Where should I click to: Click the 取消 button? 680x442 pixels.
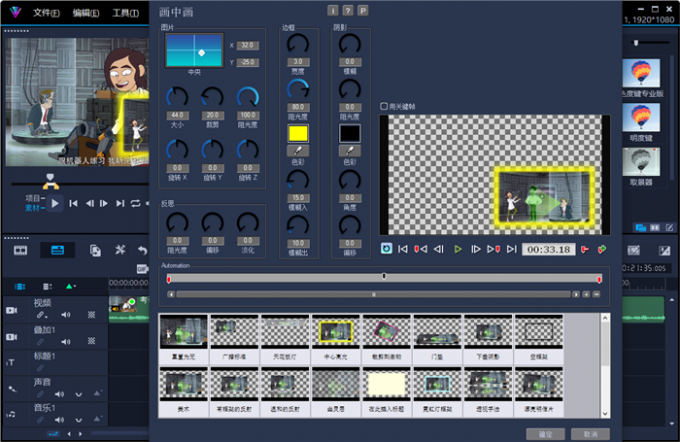(x=588, y=434)
